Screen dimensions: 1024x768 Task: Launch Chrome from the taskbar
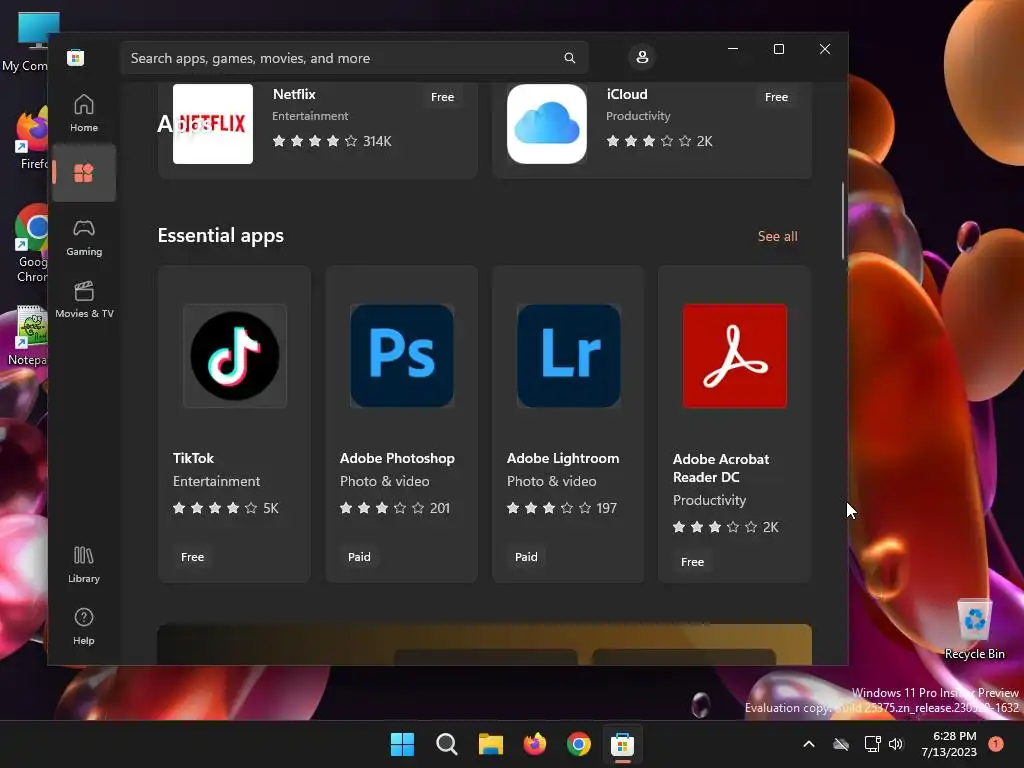(x=579, y=744)
